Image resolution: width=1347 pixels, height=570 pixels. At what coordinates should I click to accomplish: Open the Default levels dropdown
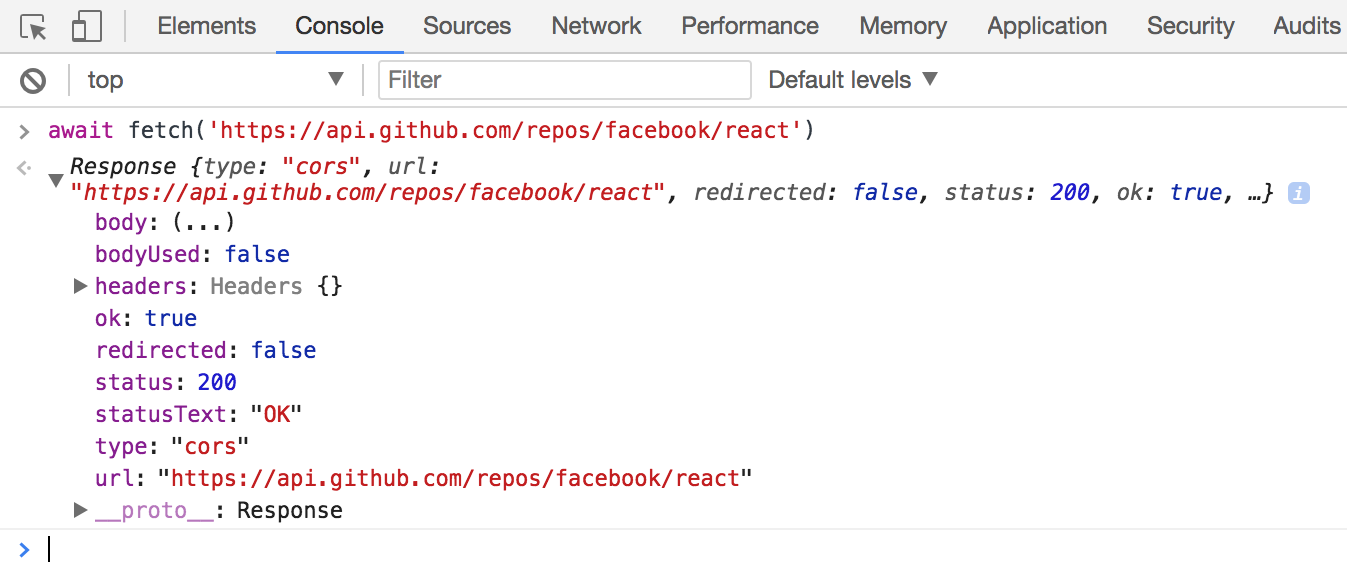click(853, 80)
